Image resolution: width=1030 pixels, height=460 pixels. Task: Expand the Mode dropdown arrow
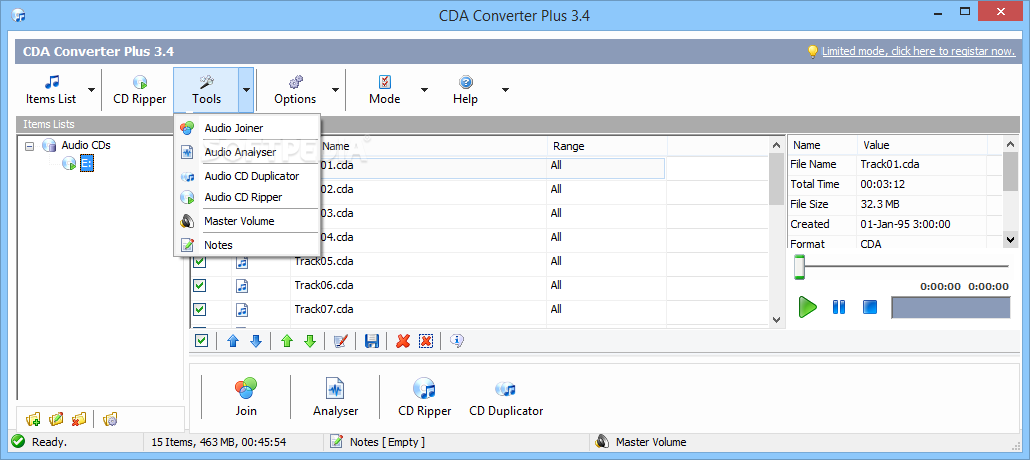click(x=424, y=90)
